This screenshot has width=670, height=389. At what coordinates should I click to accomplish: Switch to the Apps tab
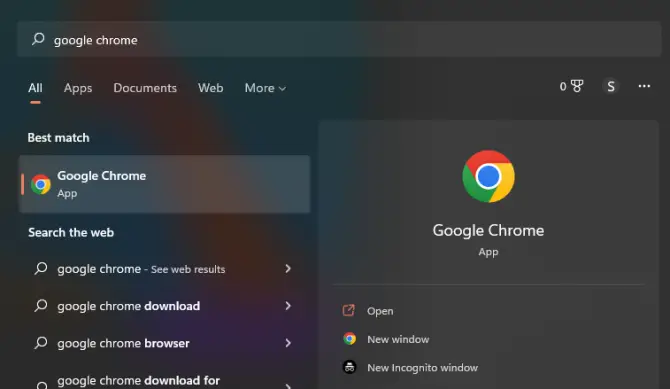click(78, 88)
